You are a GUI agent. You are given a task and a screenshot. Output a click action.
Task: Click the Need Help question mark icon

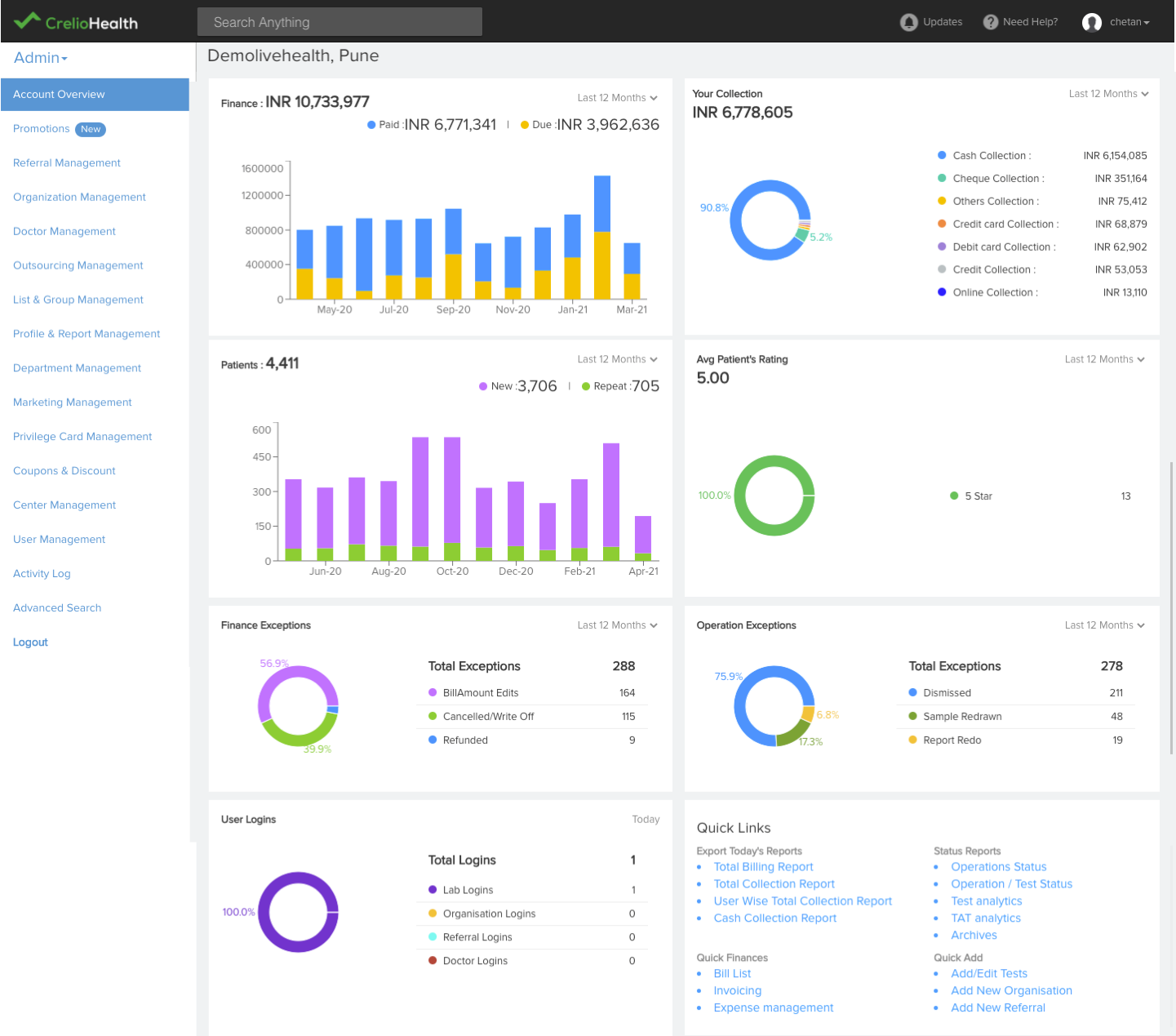coord(991,22)
